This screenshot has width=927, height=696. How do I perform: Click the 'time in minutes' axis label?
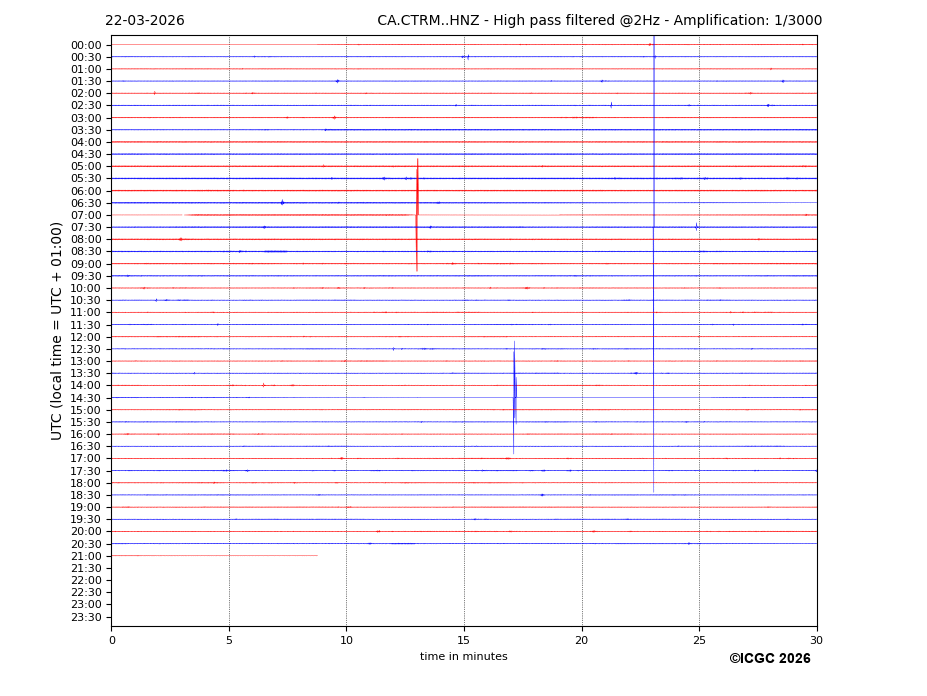463,657
